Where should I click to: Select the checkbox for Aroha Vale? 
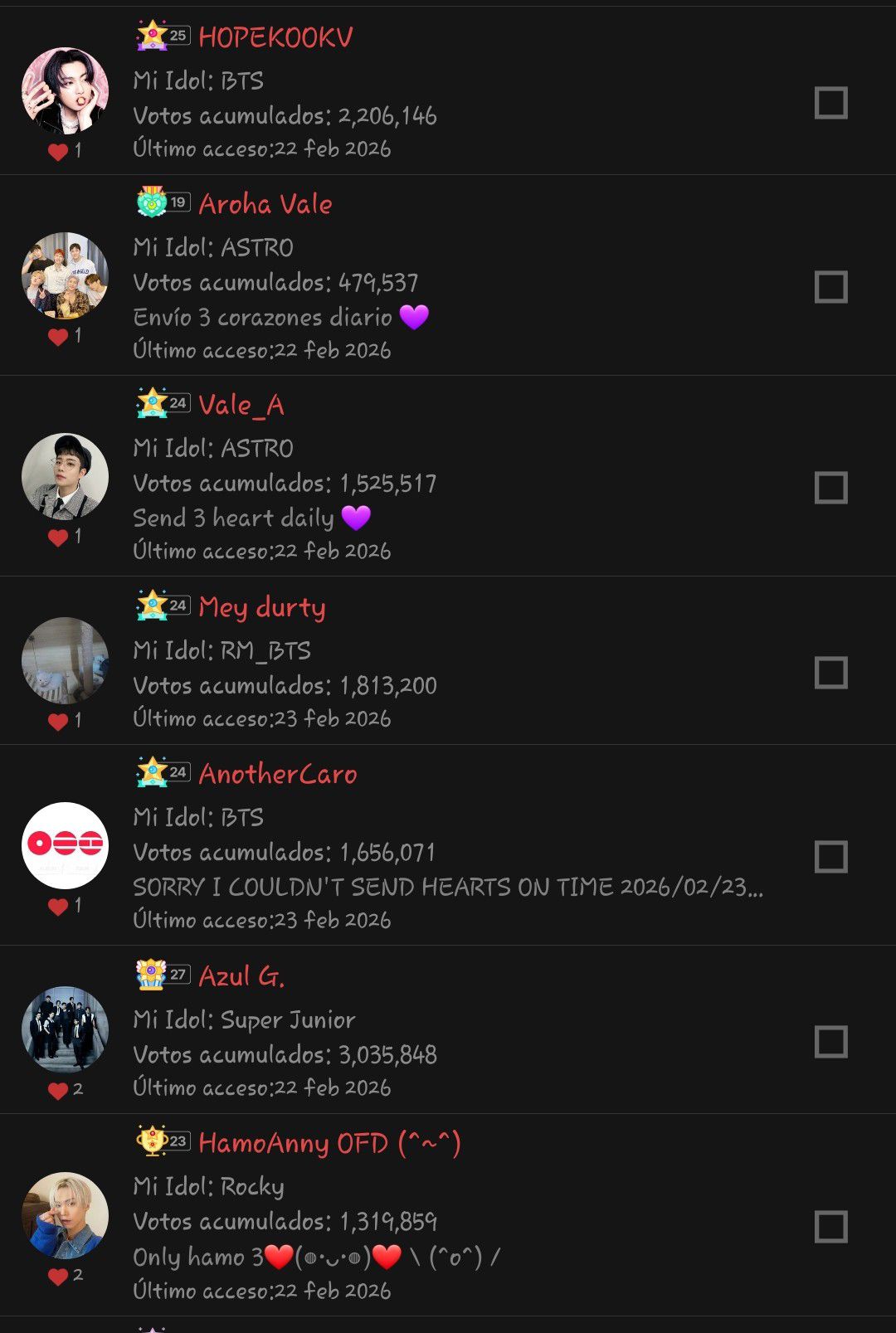831,287
